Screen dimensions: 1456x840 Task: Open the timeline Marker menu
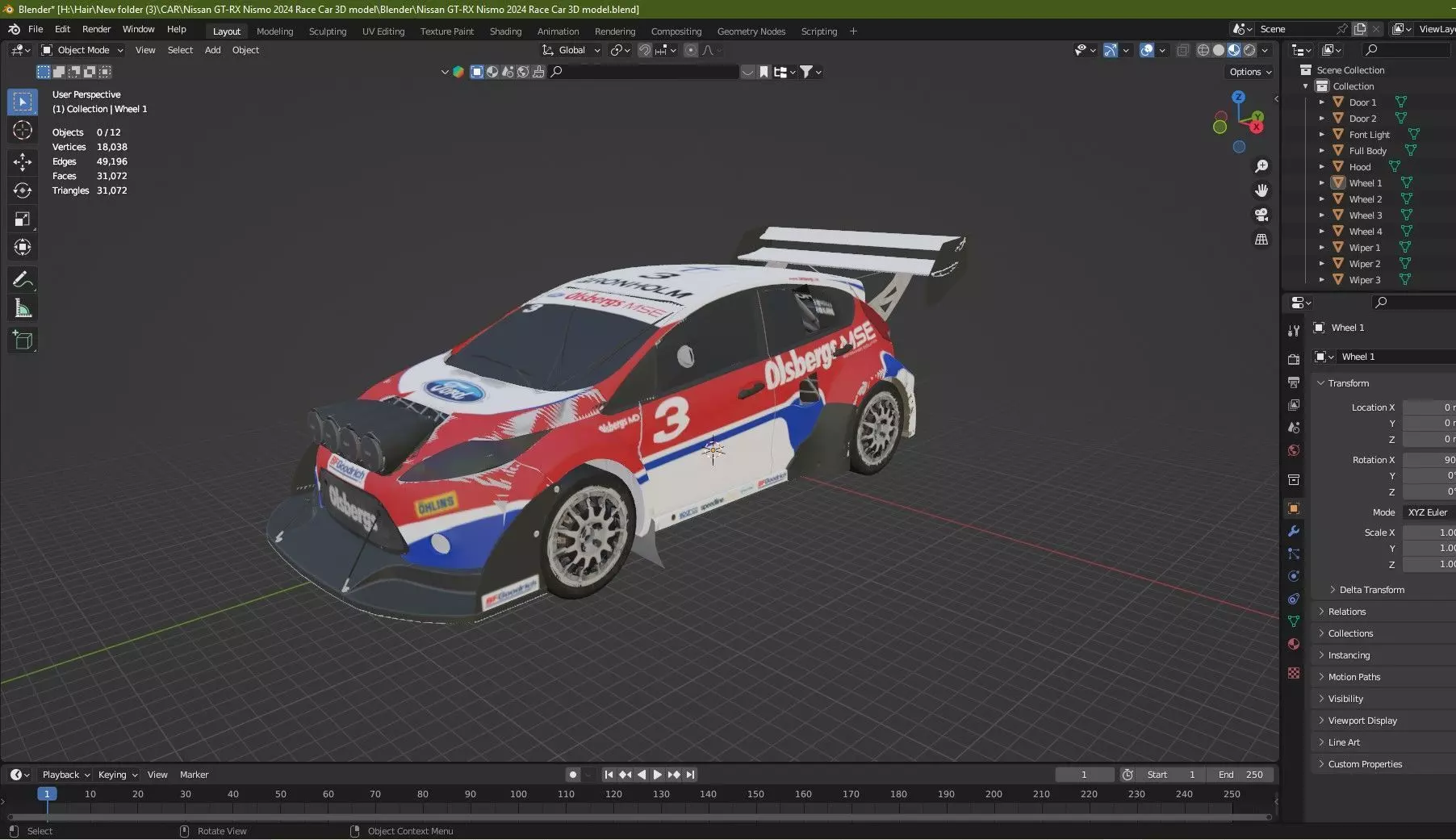coord(194,775)
